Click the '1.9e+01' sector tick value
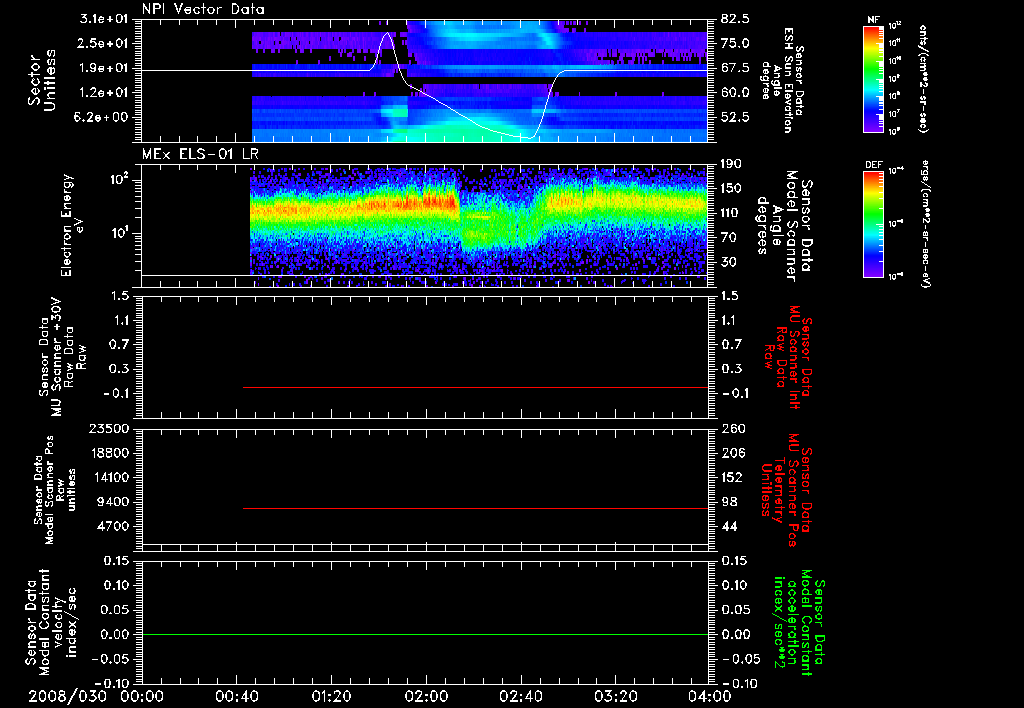This screenshot has width=1024, height=708. point(104,68)
